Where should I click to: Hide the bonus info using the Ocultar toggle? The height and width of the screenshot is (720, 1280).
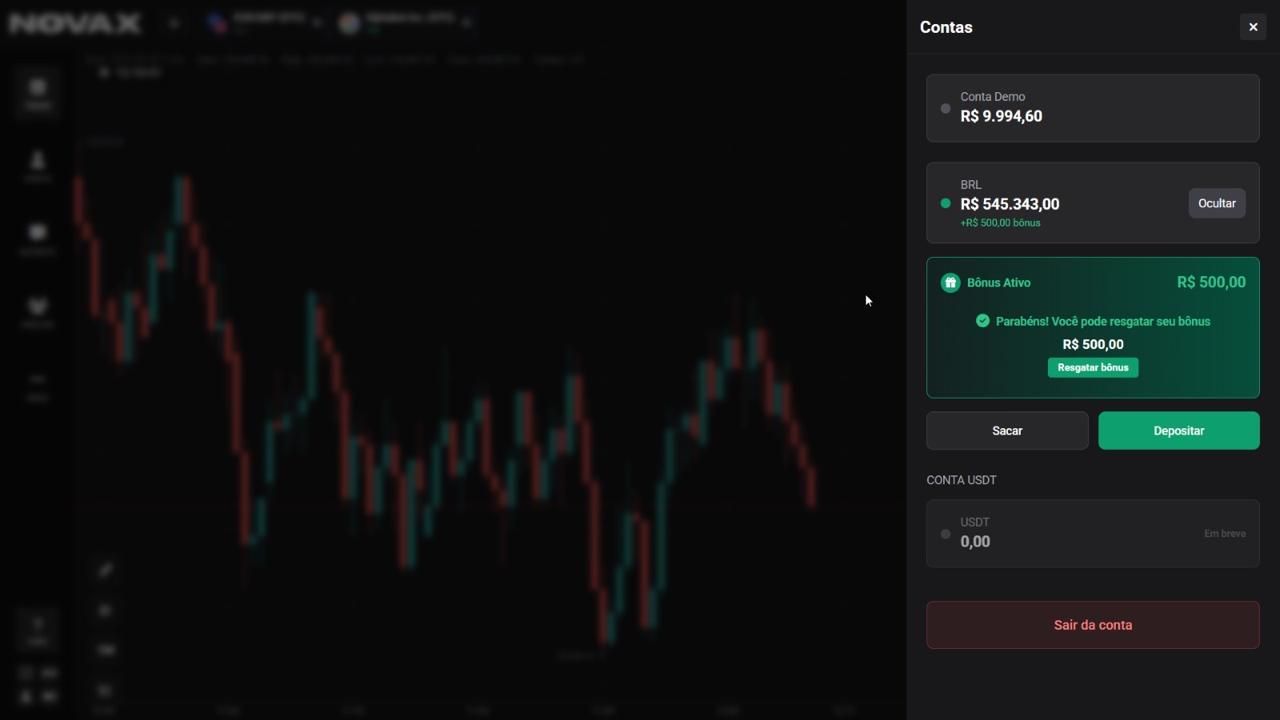tap(1216, 203)
